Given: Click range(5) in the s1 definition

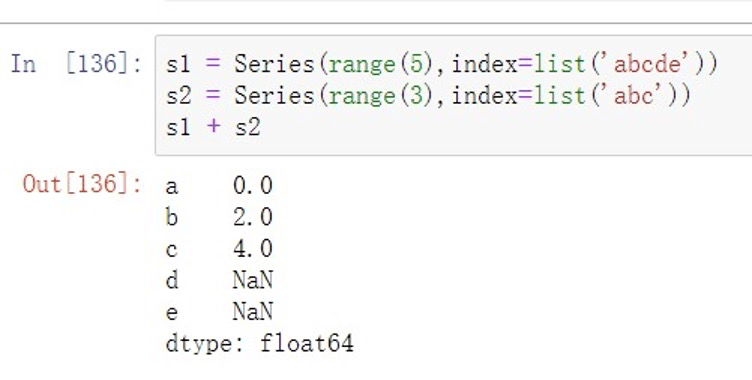Looking at the screenshot, I should point(375,64).
